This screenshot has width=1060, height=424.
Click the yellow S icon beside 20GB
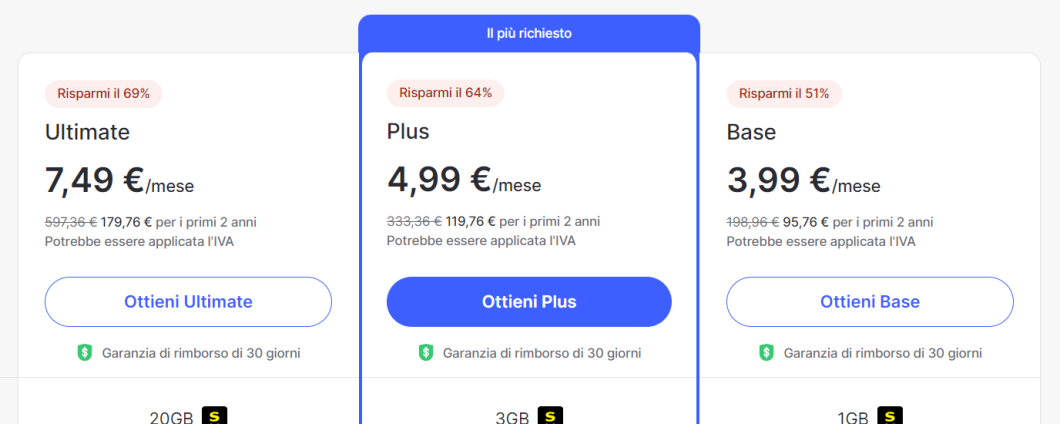[215, 416]
